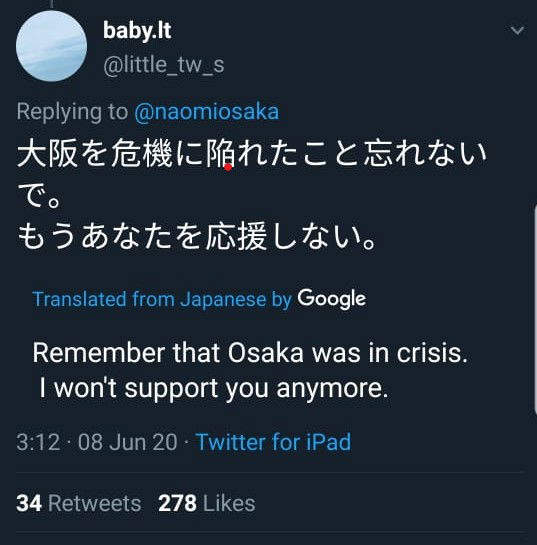Click the Google logo
Image resolution: width=537 pixels, height=545 pixels.
pyautogui.click(x=331, y=299)
